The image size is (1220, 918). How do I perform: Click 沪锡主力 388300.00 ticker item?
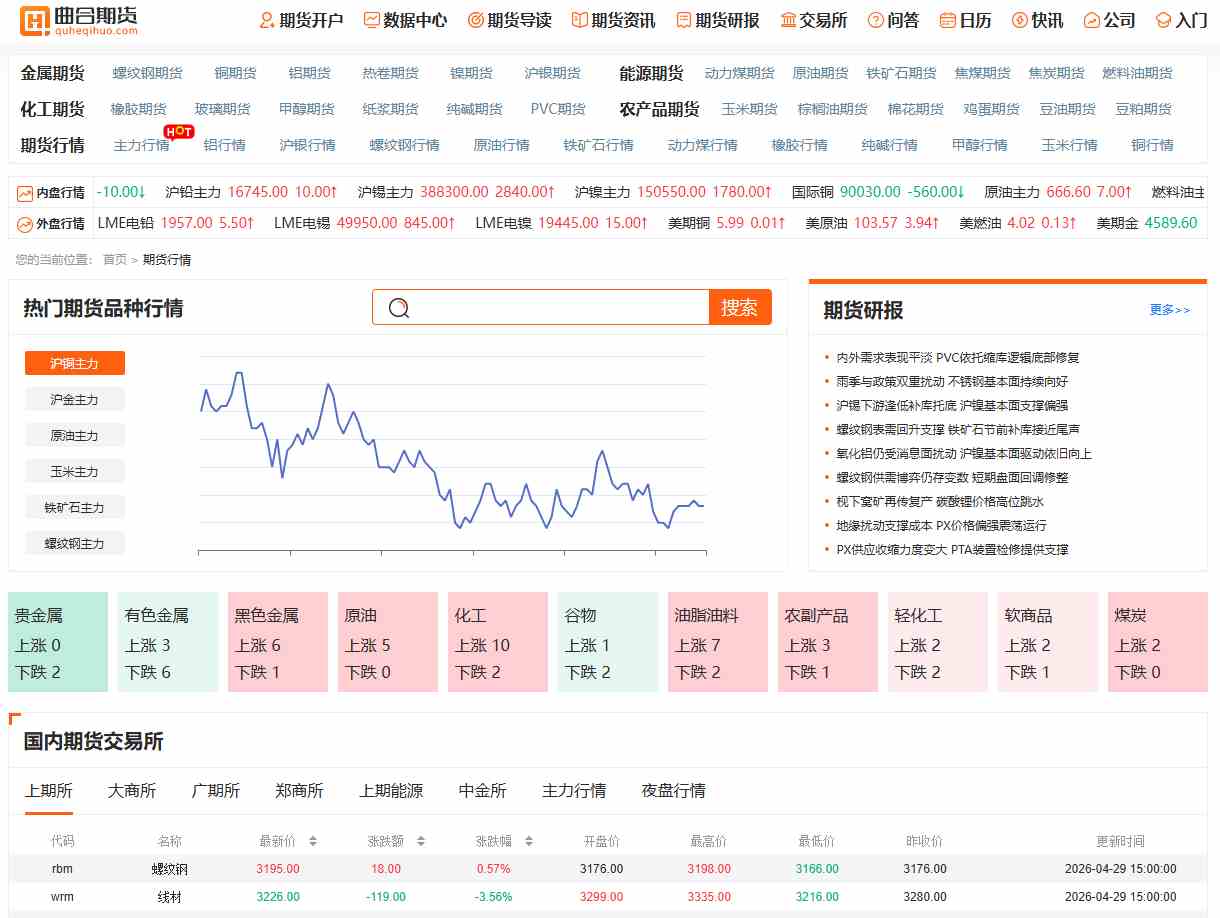pos(456,192)
